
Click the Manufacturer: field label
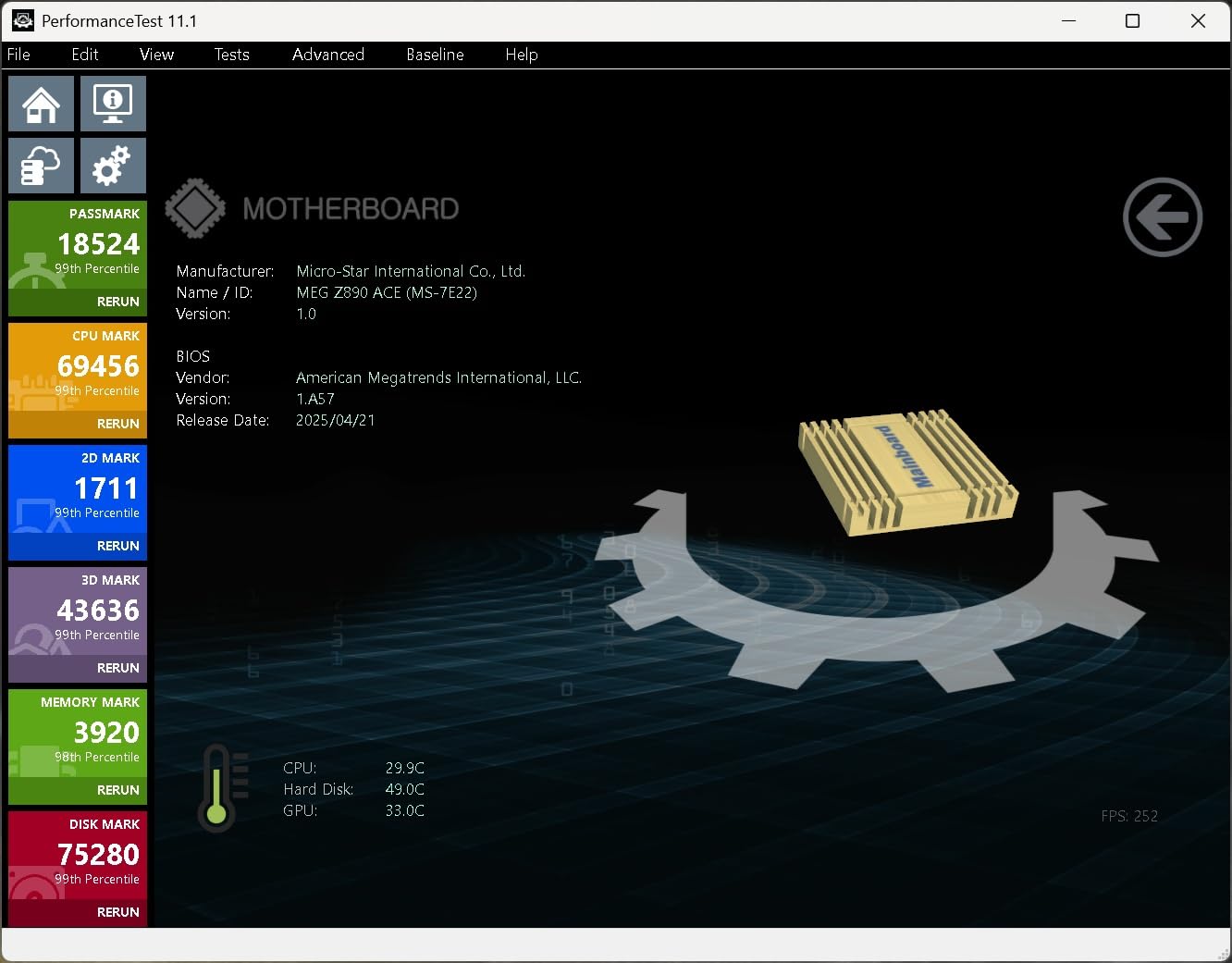pos(225,271)
